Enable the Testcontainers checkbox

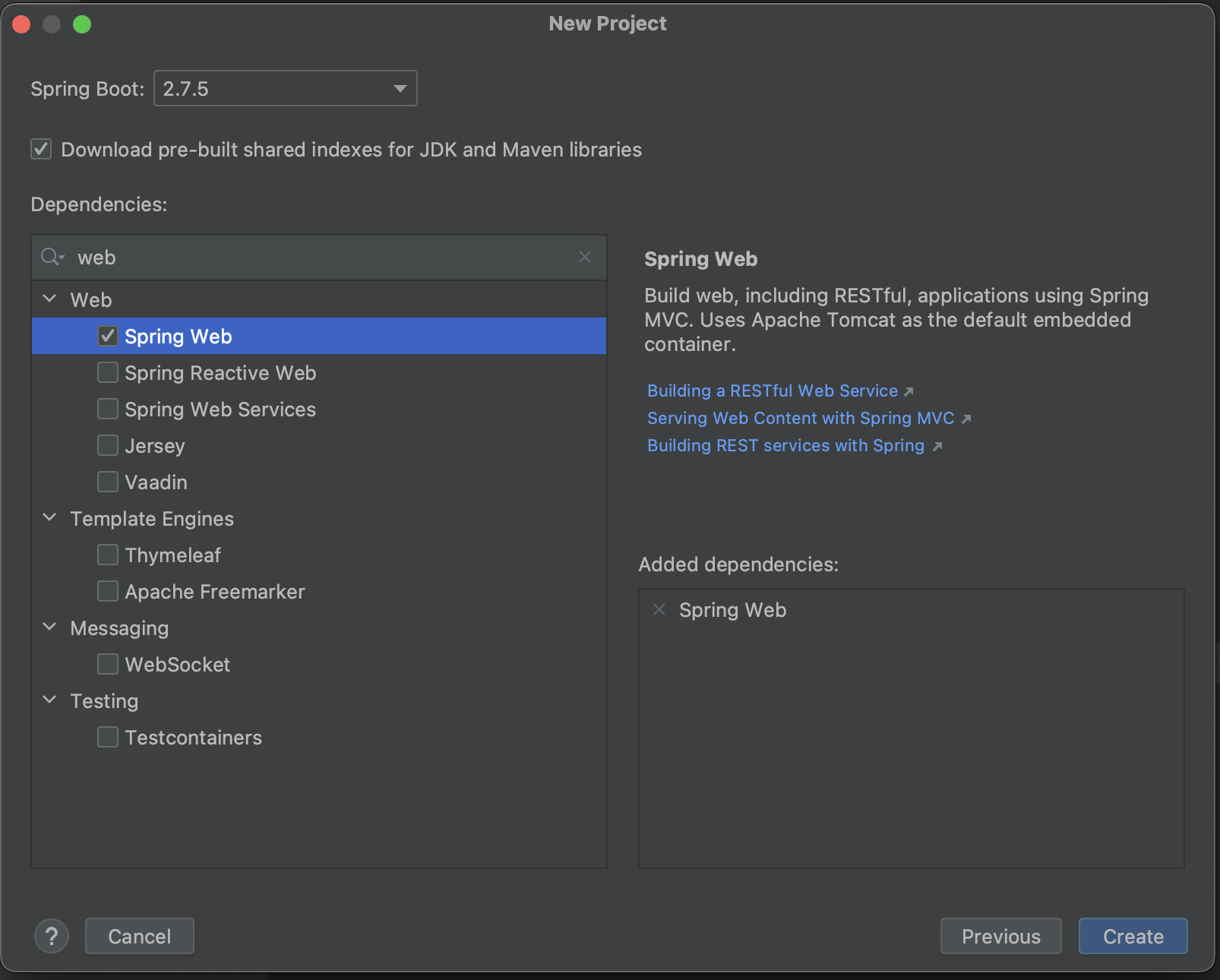(108, 737)
